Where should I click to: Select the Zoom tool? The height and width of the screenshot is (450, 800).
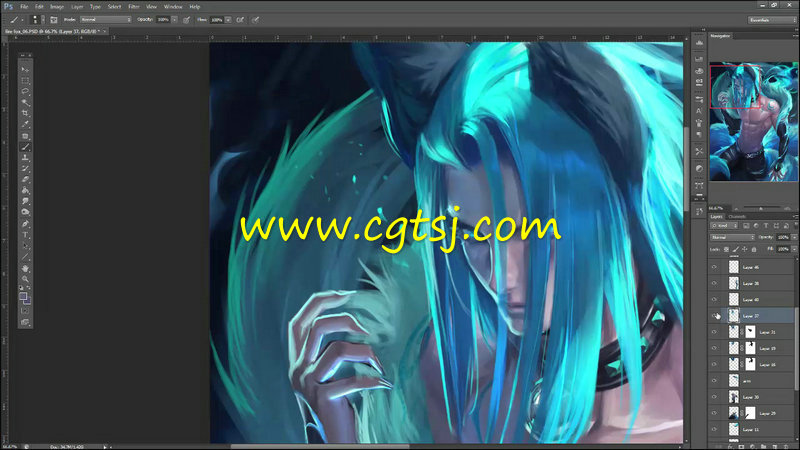25,279
